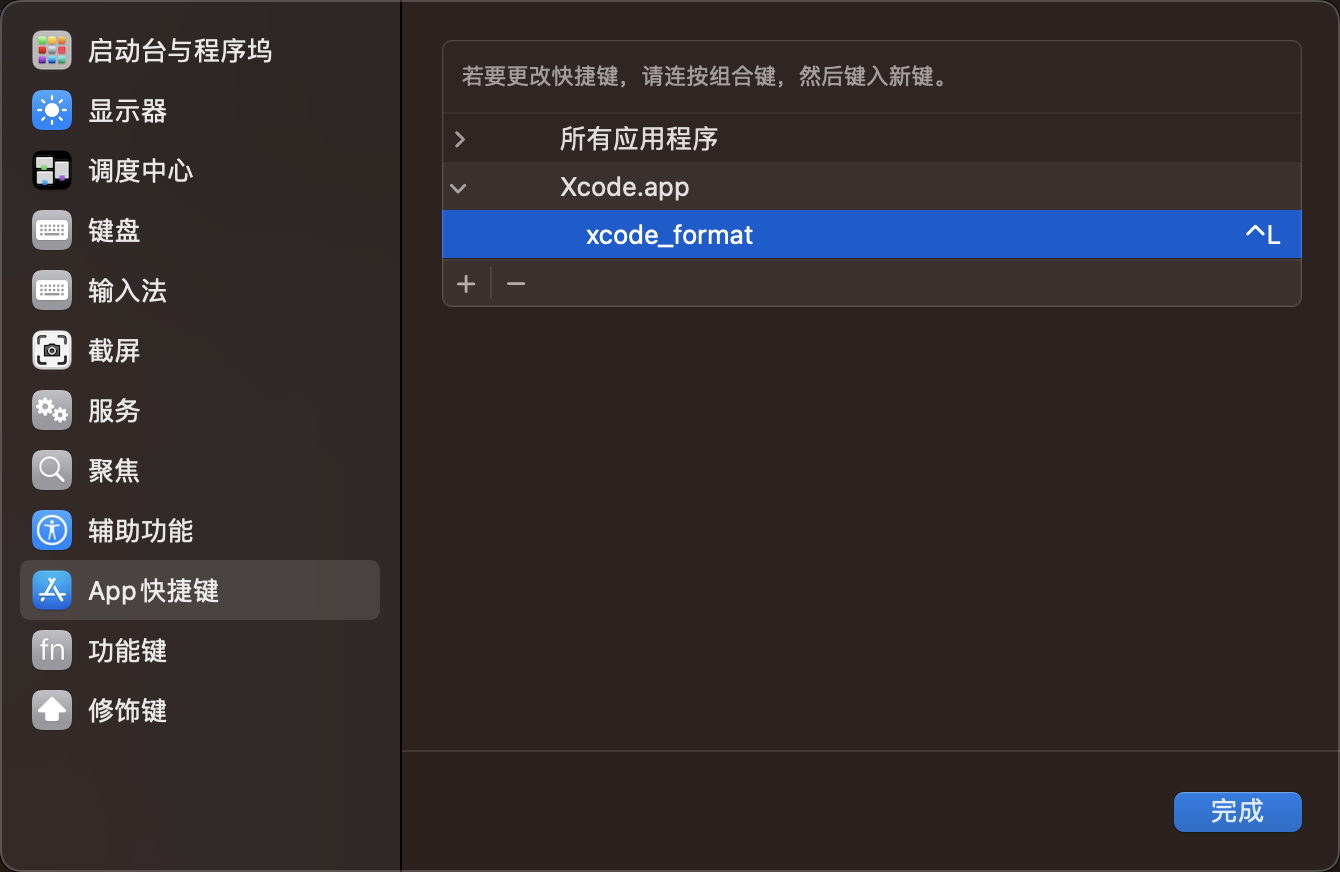
Task: Click the Launchpad & Dock icon
Action: coord(51,51)
